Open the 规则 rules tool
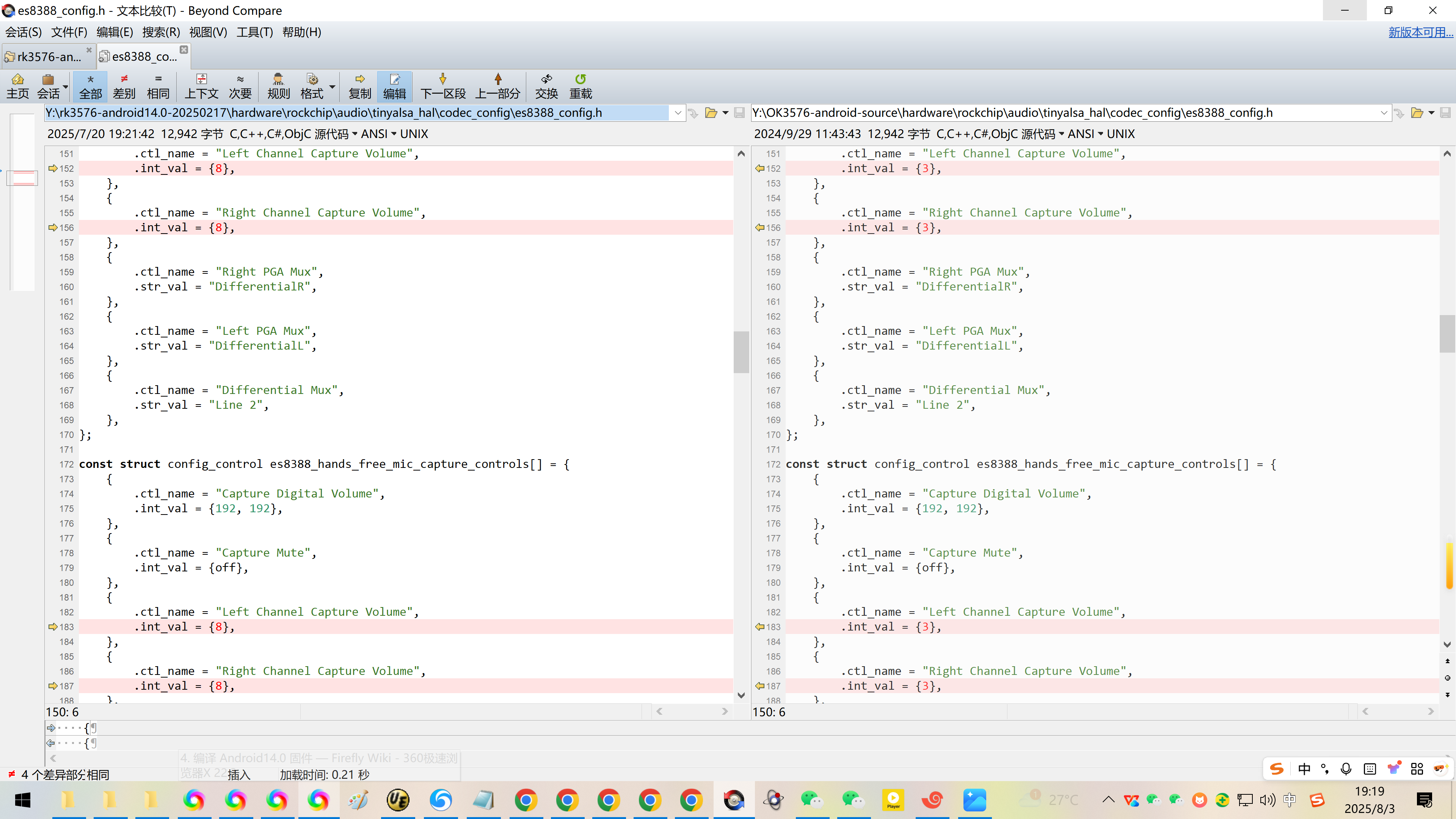This screenshot has width=1456, height=819. (279, 86)
